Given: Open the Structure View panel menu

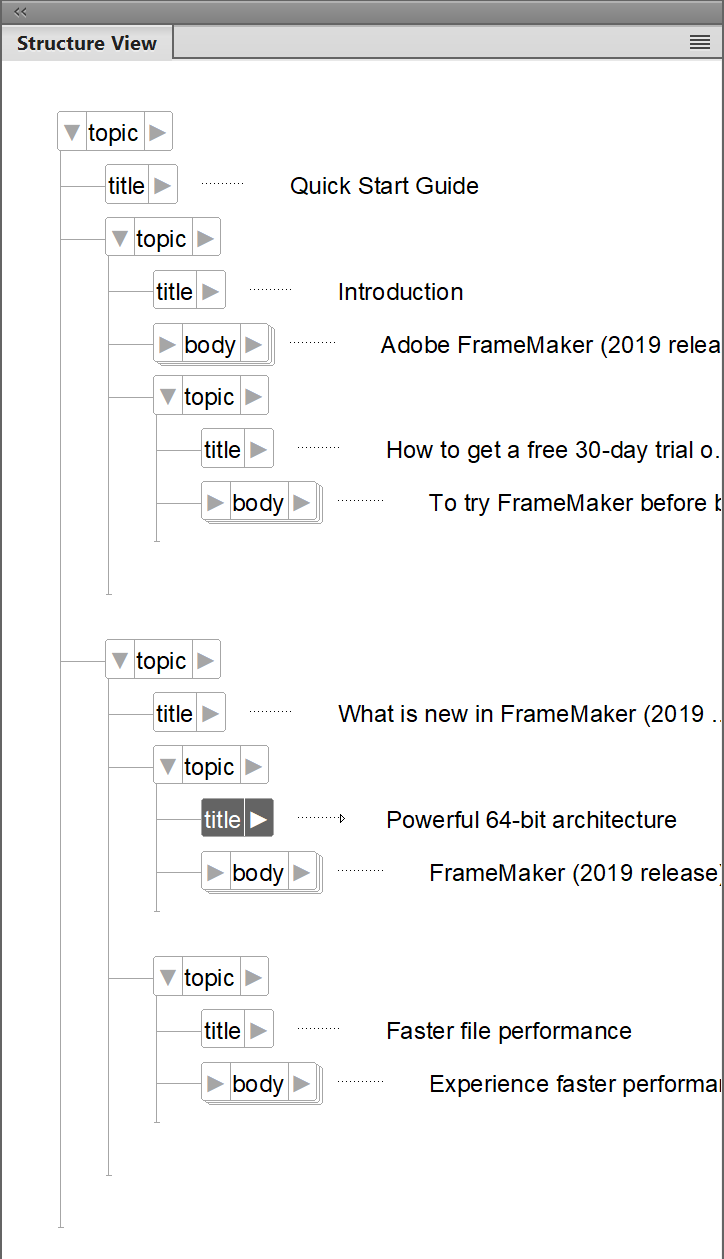Looking at the screenshot, I should 698,40.
